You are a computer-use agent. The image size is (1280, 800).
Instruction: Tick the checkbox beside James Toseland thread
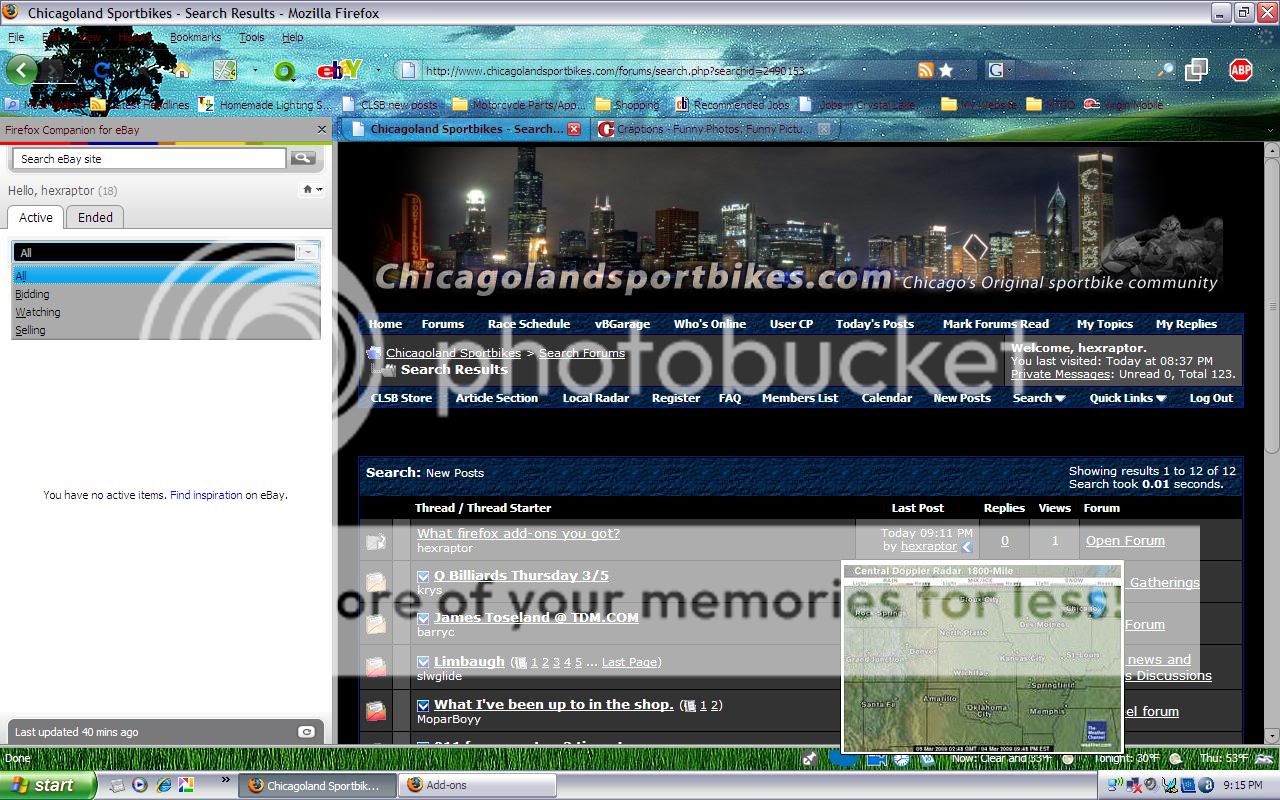423,618
